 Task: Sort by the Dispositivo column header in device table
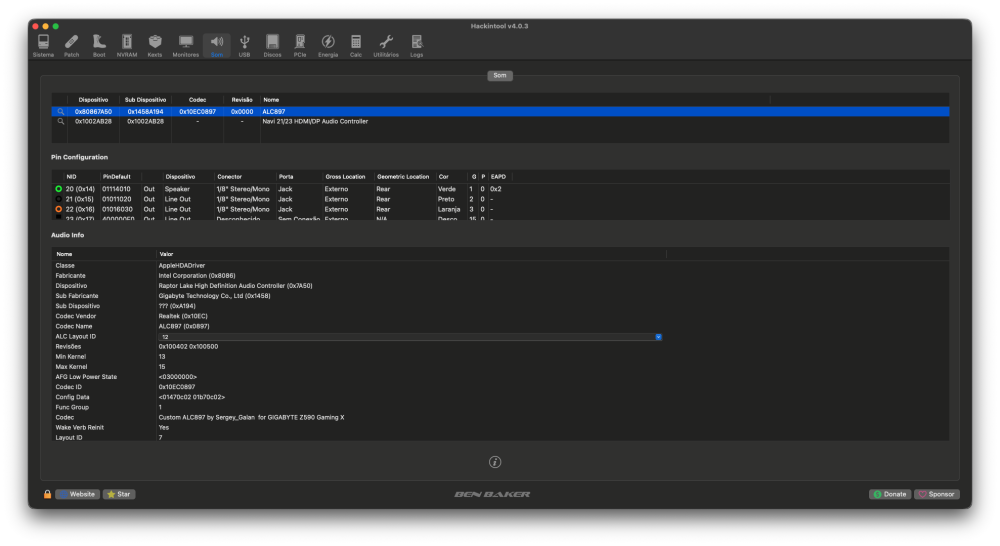pos(93,100)
